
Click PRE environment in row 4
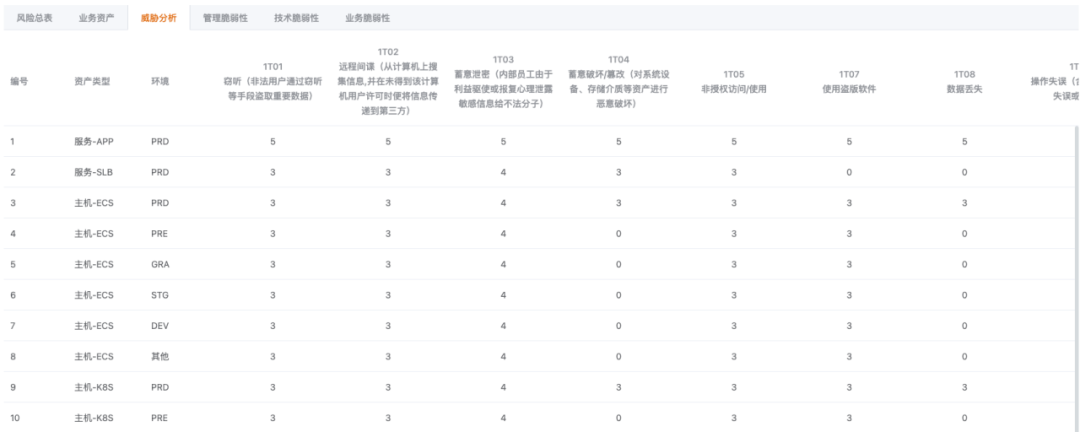159,234
